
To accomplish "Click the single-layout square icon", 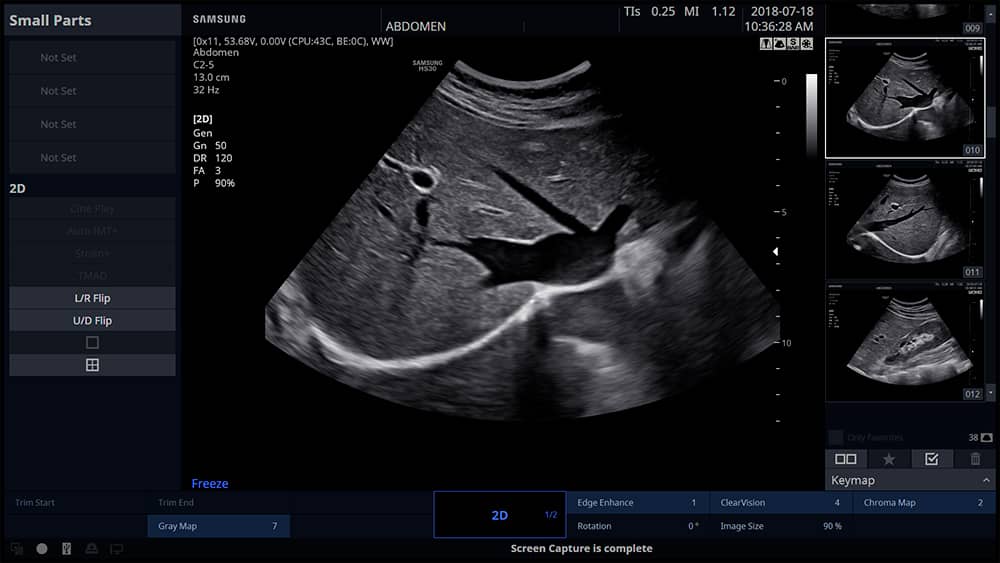I will (92, 343).
